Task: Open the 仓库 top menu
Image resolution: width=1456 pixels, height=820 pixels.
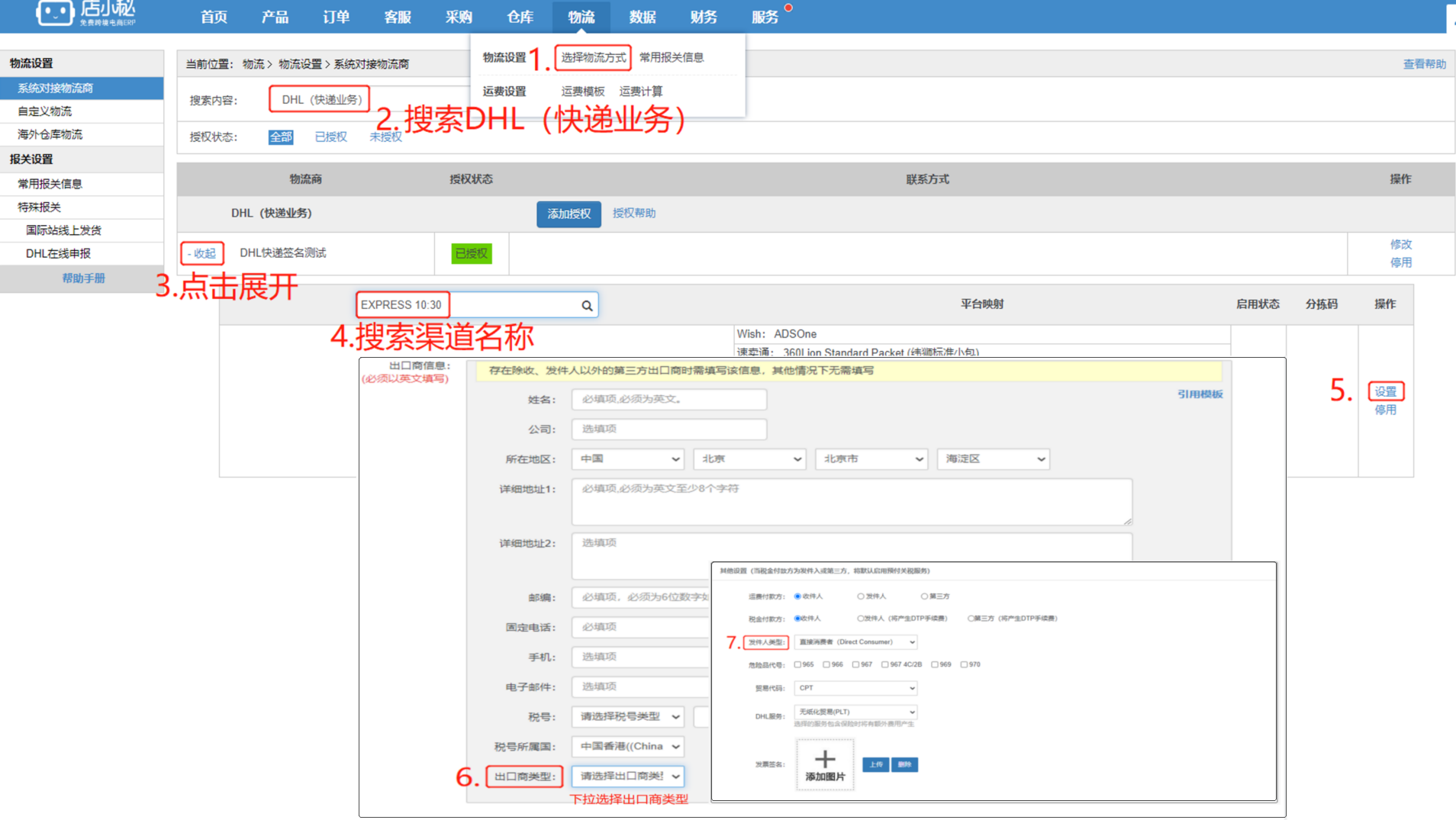Action: (x=520, y=17)
